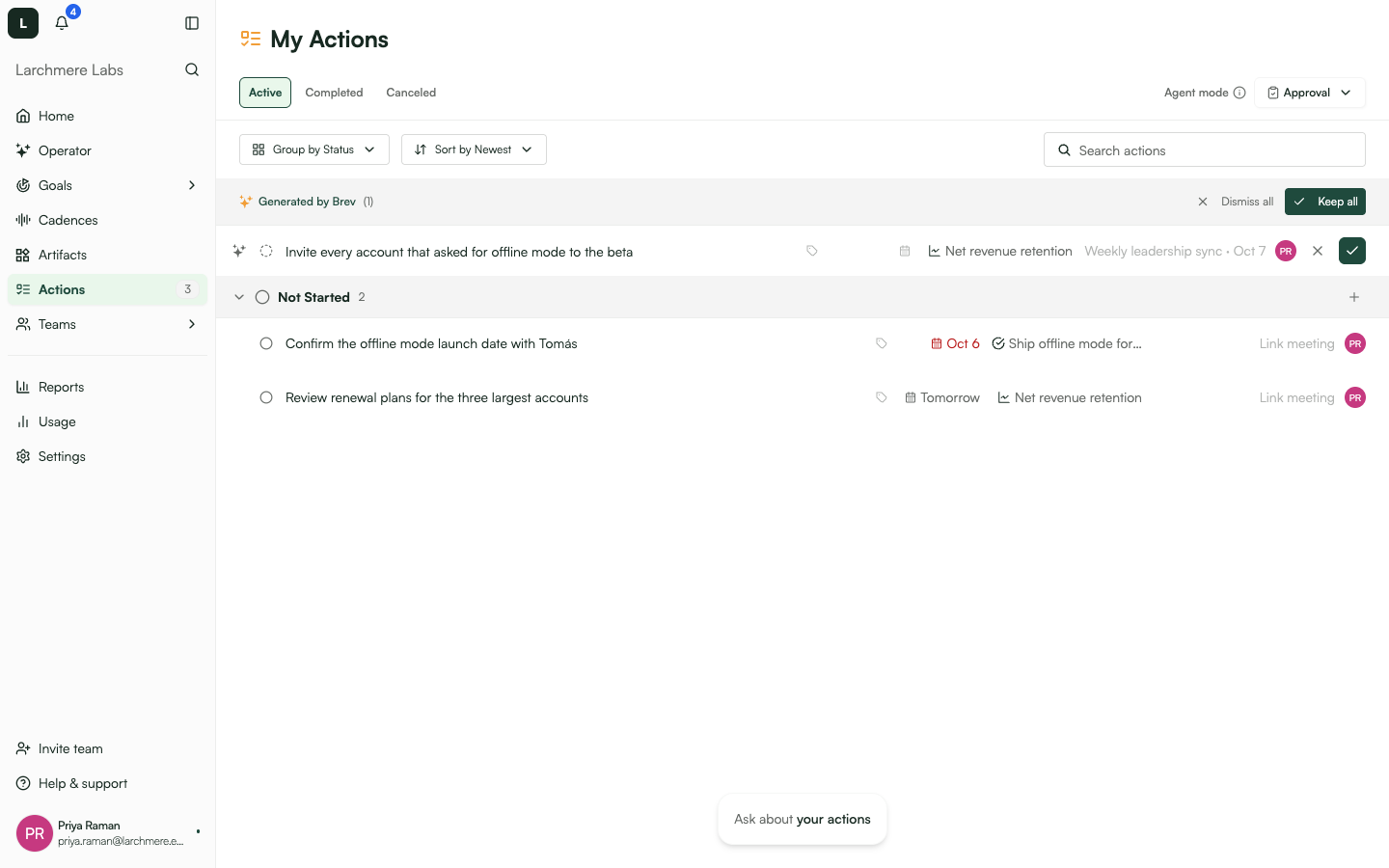Open assignee avatar on Review renewal plans row
This screenshot has width=1389, height=868.
(x=1355, y=397)
